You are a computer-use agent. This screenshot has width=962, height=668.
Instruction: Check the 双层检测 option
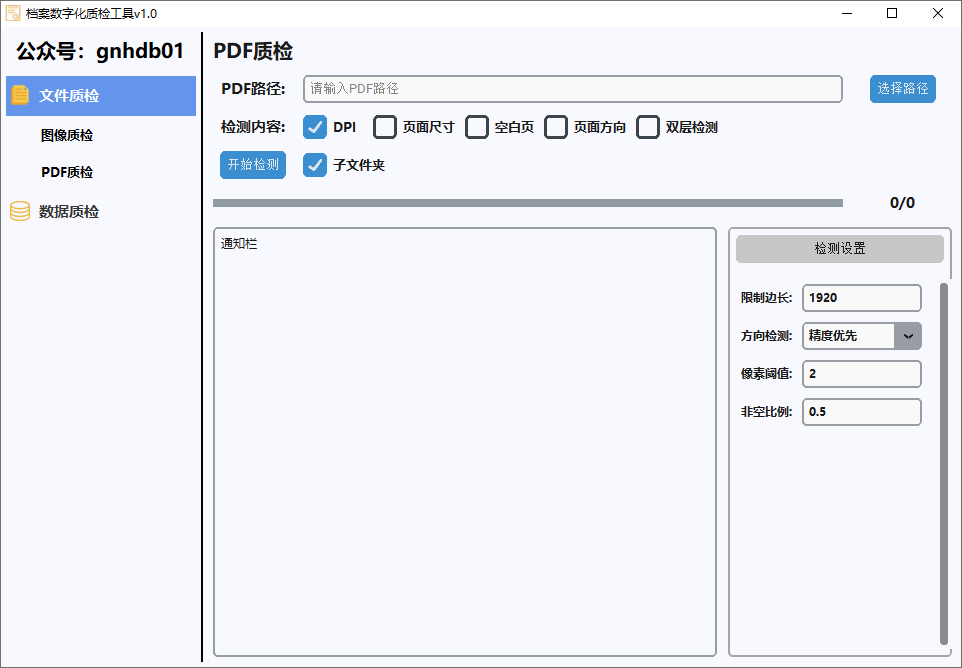[x=648, y=127]
